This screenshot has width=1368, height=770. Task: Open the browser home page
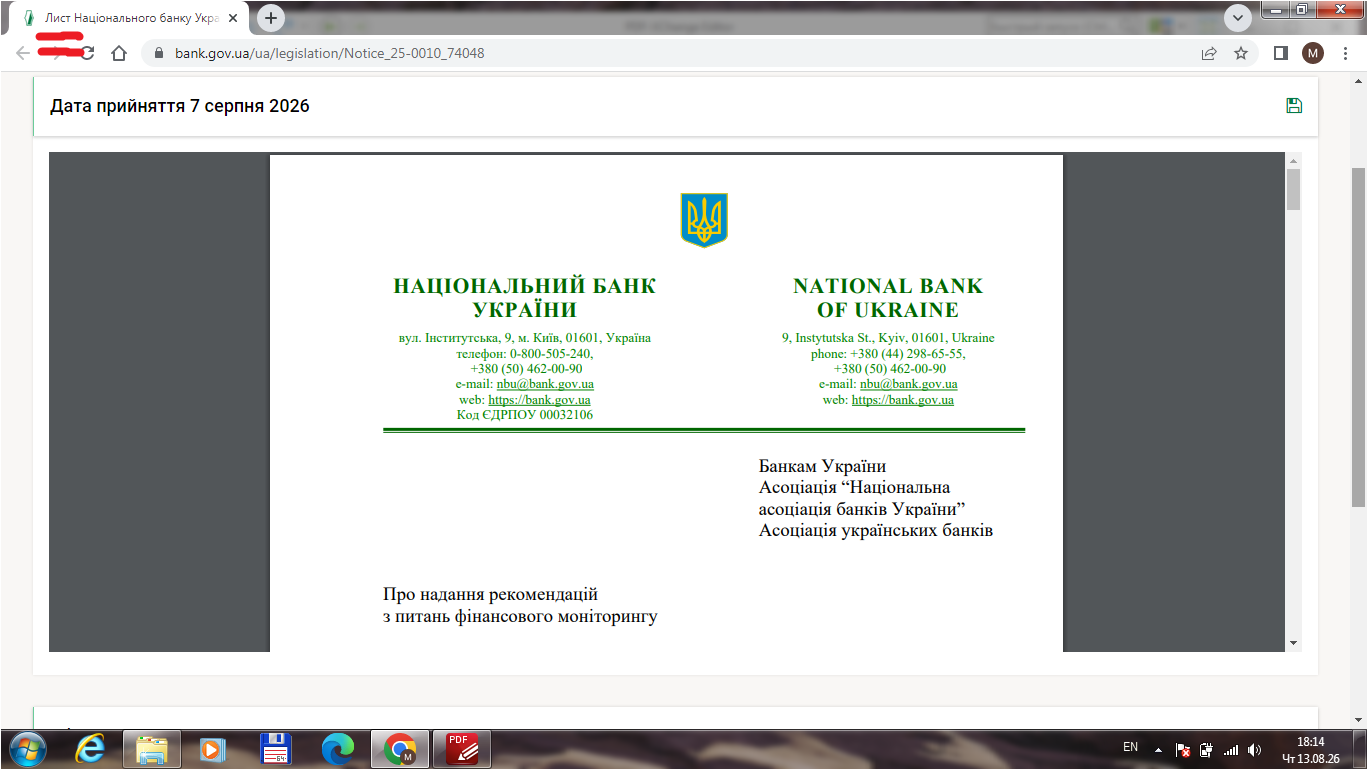tap(119, 53)
